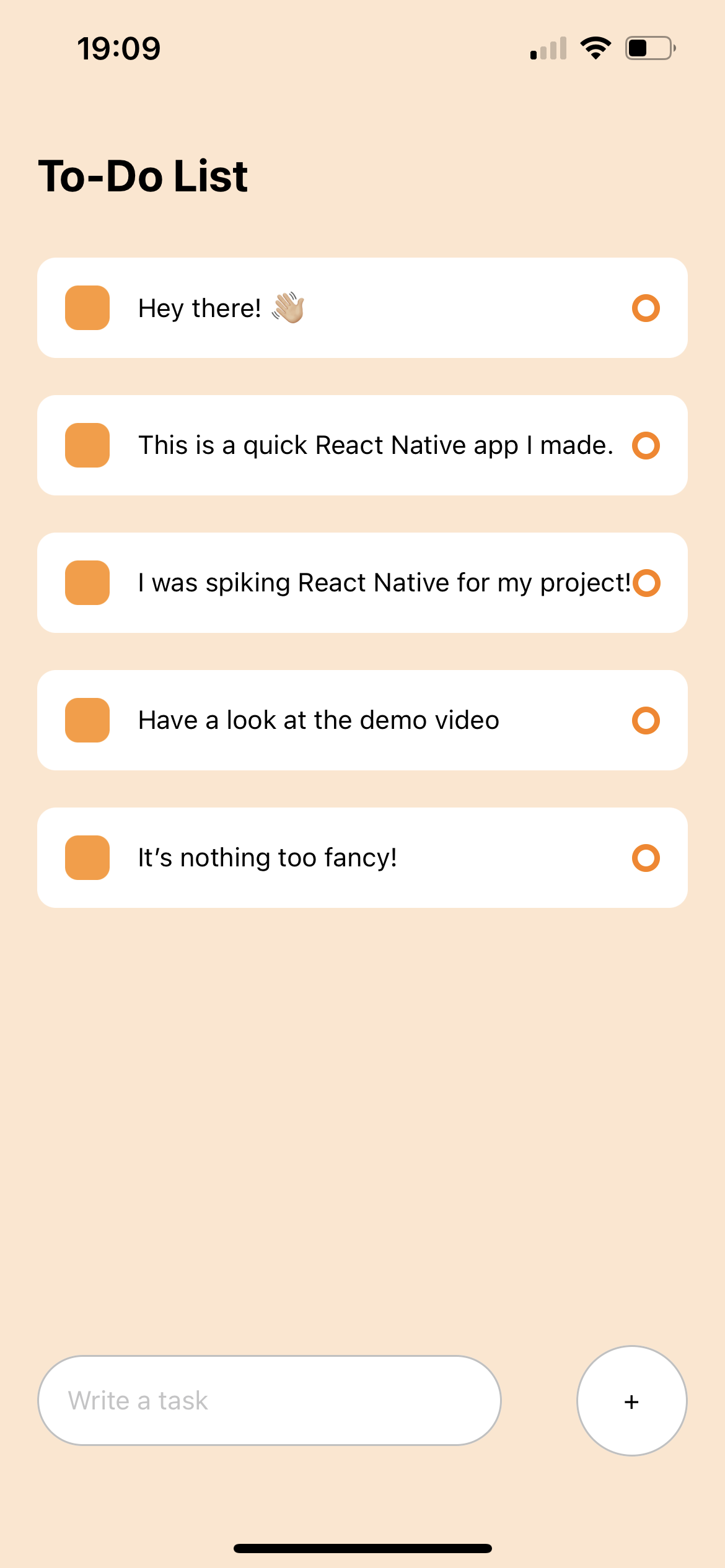Tap the orange square beside 'Hey there!'
Image resolution: width=725 pixels, height=1568 pixels.
[87, 308]
